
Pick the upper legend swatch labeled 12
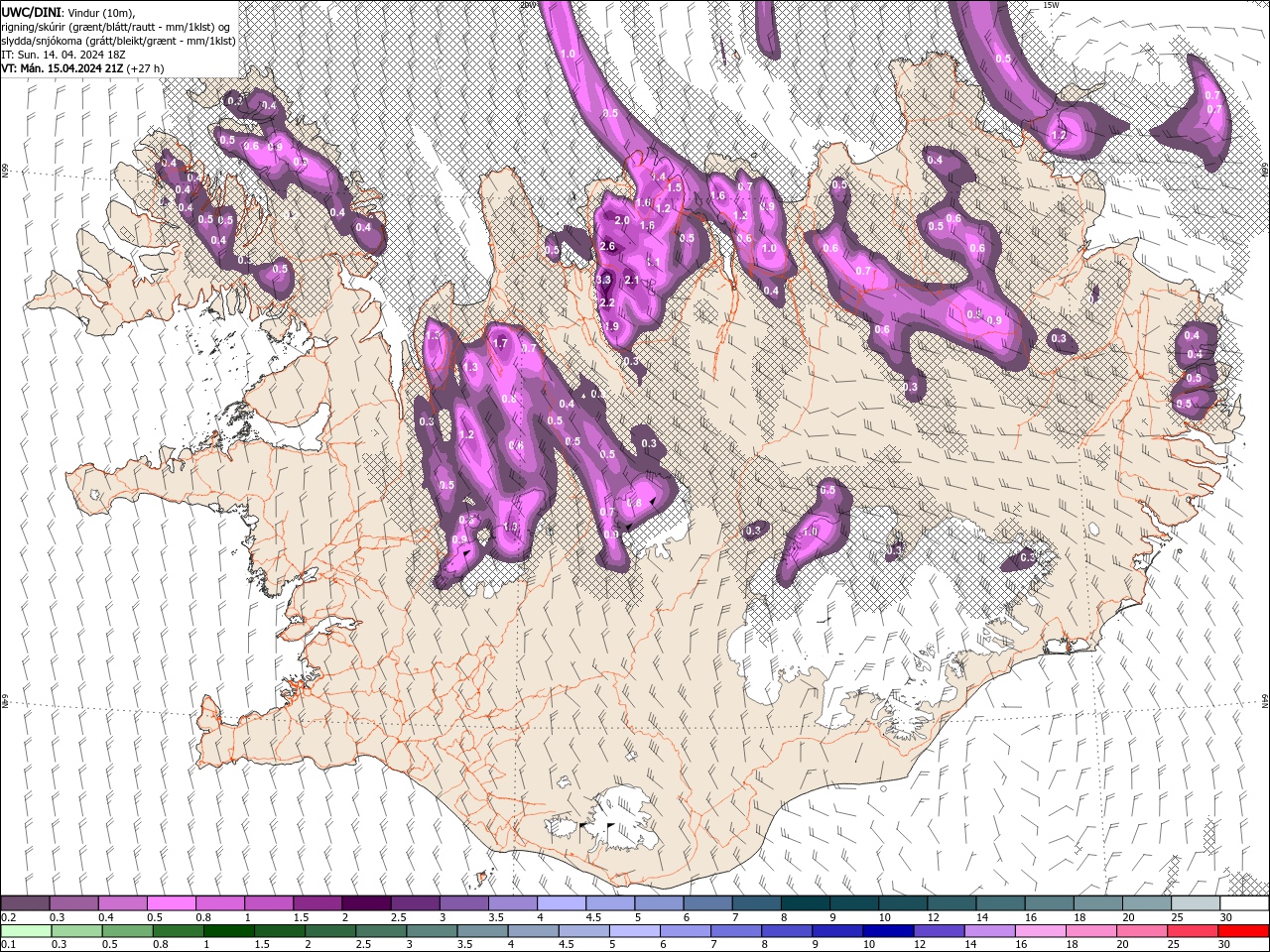pyautogui.click(x=952, y=903)
